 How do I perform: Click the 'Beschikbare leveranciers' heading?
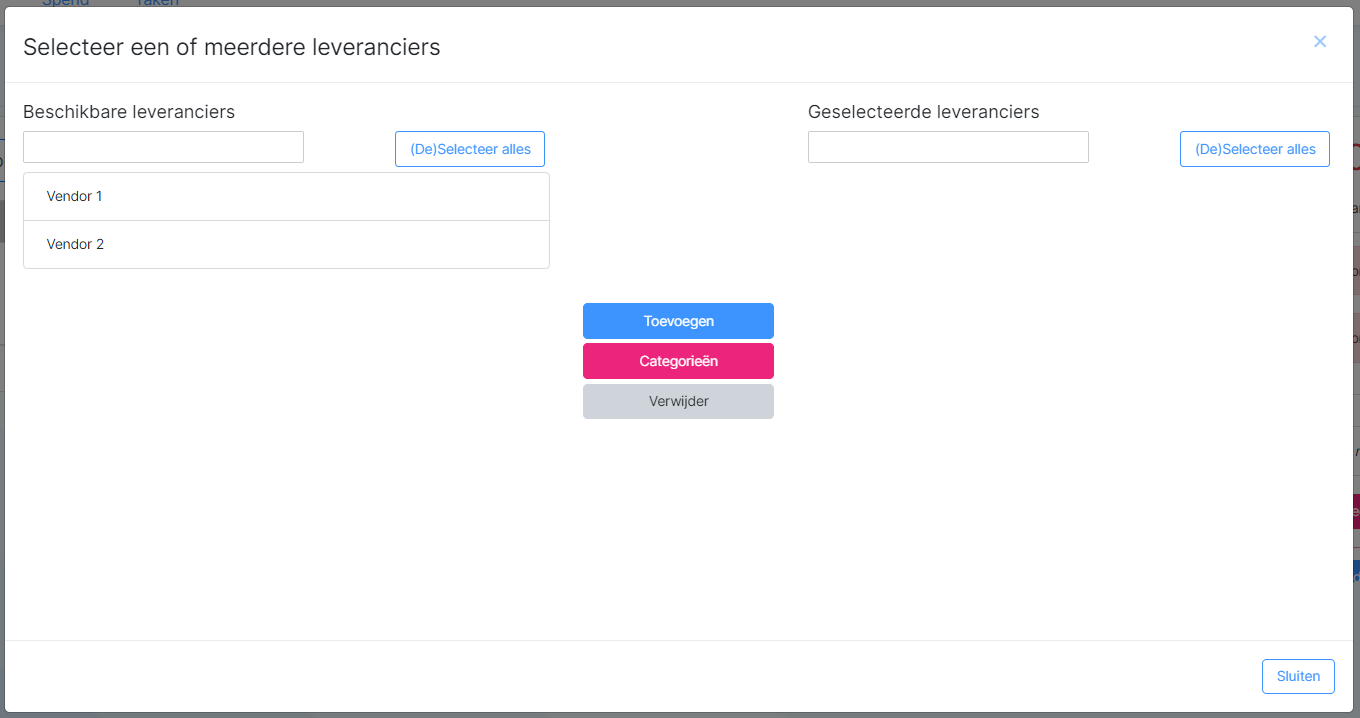129,112
